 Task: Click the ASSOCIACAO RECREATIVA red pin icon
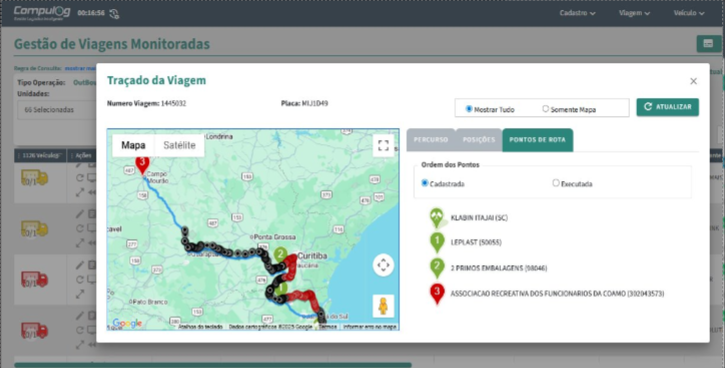tap(437, 294)
